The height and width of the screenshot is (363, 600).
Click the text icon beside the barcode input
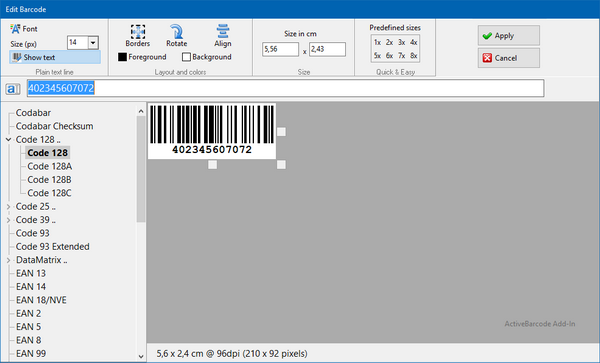coord(13,89)
